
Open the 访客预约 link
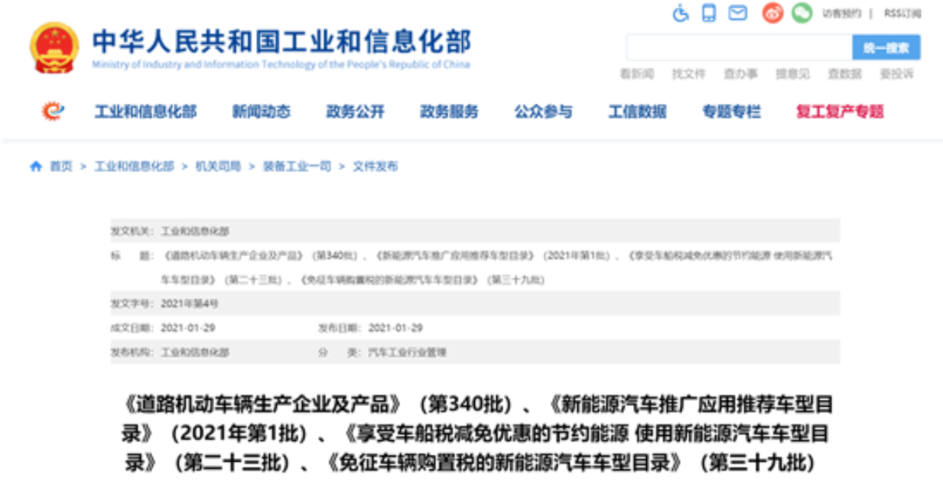841,13
